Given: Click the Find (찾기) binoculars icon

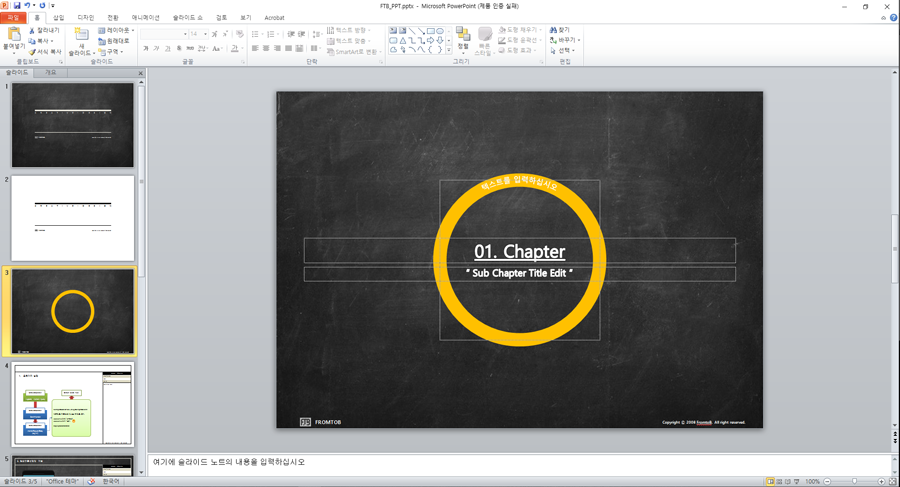Looking at the screenshot, I should coord(553,30).
